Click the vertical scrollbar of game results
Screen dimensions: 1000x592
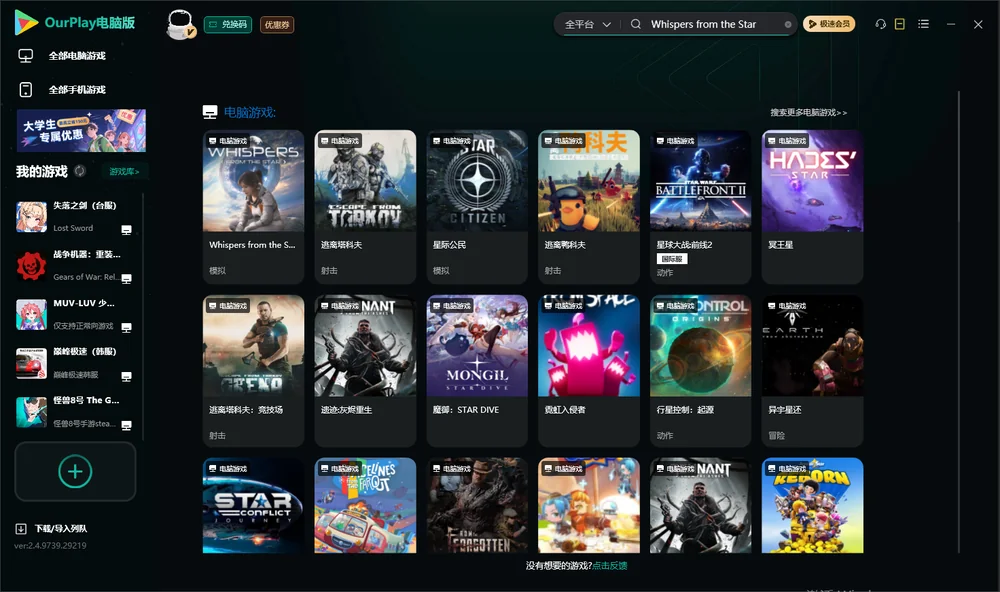coord(959,322)
